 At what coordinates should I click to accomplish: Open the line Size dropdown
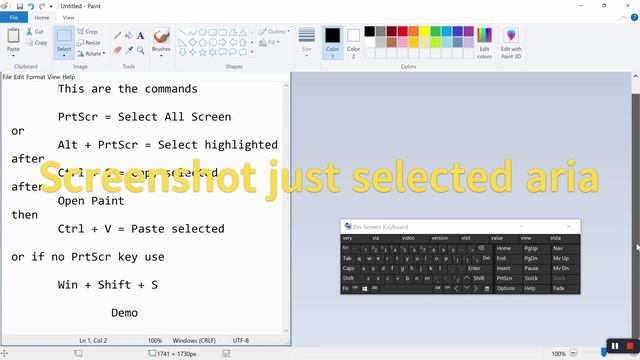click(x=307, y=43)
